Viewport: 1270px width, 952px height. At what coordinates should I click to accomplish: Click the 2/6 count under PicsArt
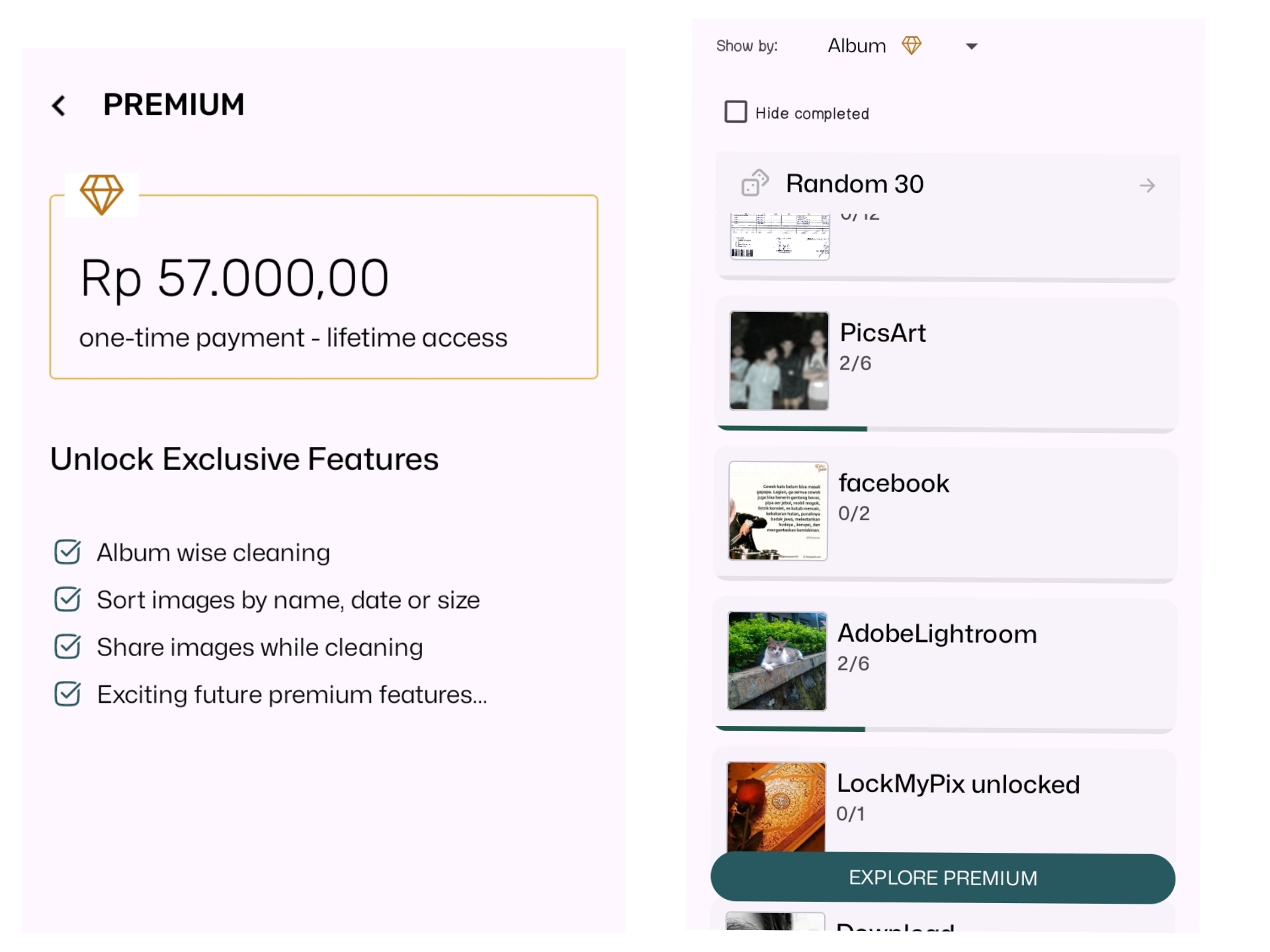[855, 363]
